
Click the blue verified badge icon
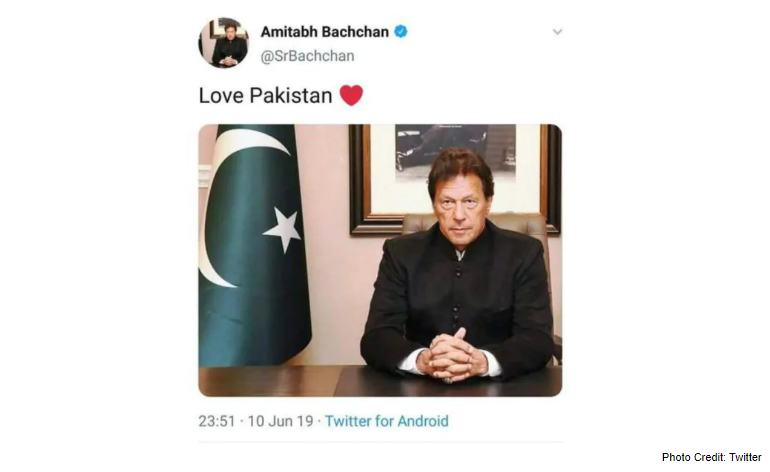(x=401, y=31)
